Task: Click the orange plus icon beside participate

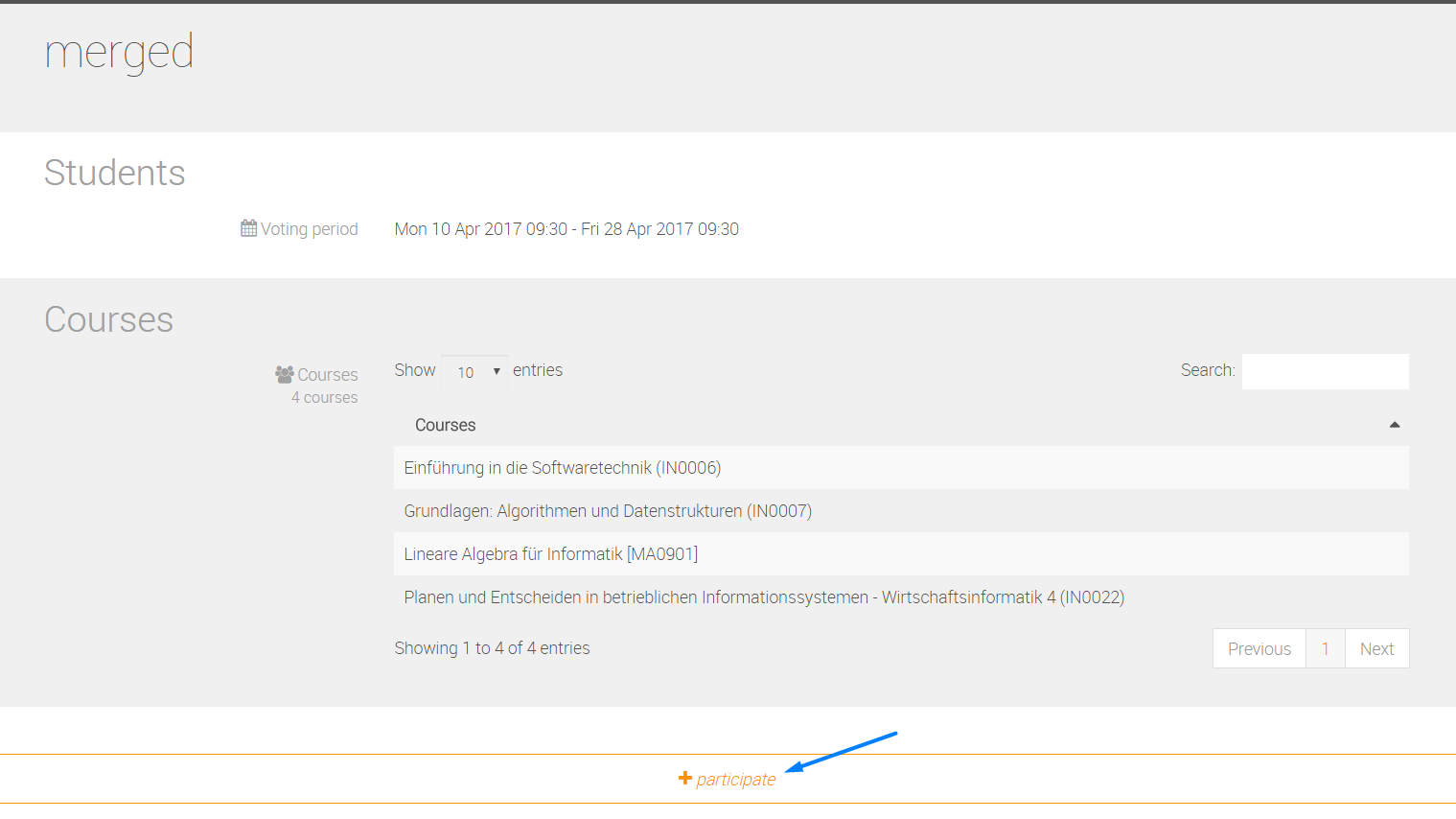Action: click(684, 779)
